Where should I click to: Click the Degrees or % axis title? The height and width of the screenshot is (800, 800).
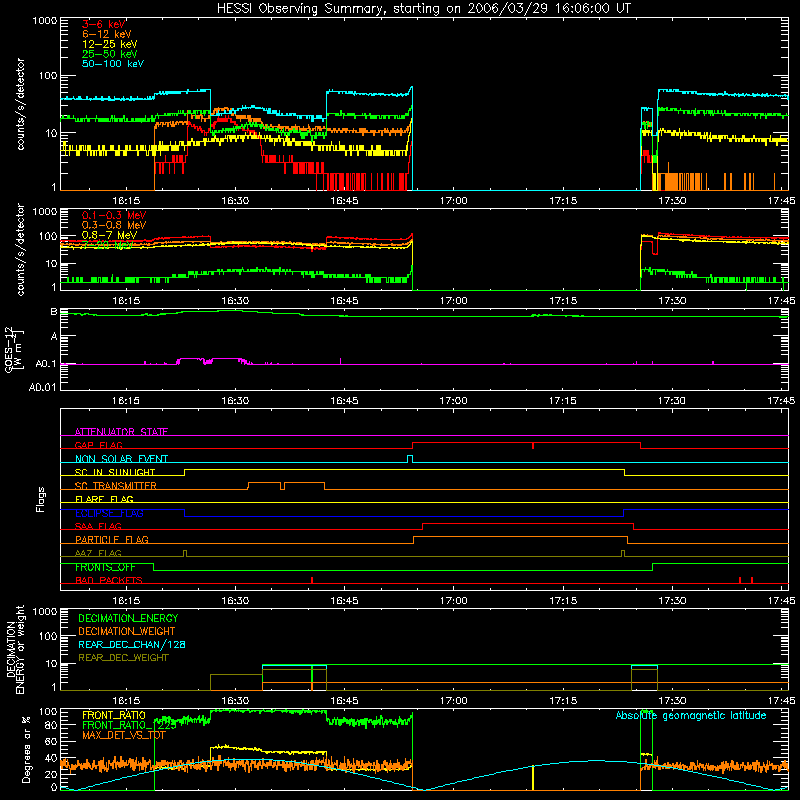[x=26, y=749]
